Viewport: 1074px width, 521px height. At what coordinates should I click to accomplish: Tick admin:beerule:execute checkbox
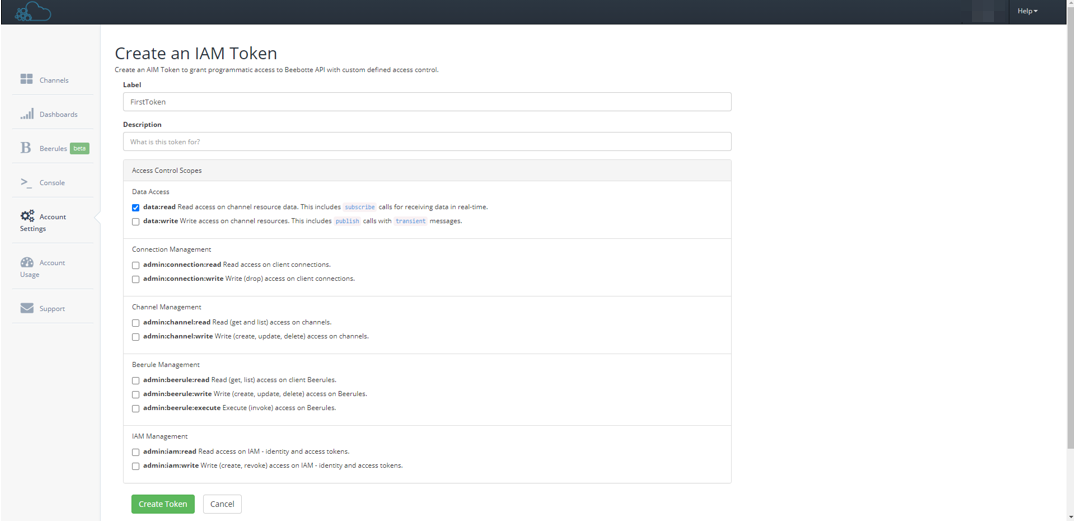tap(136, 409)
